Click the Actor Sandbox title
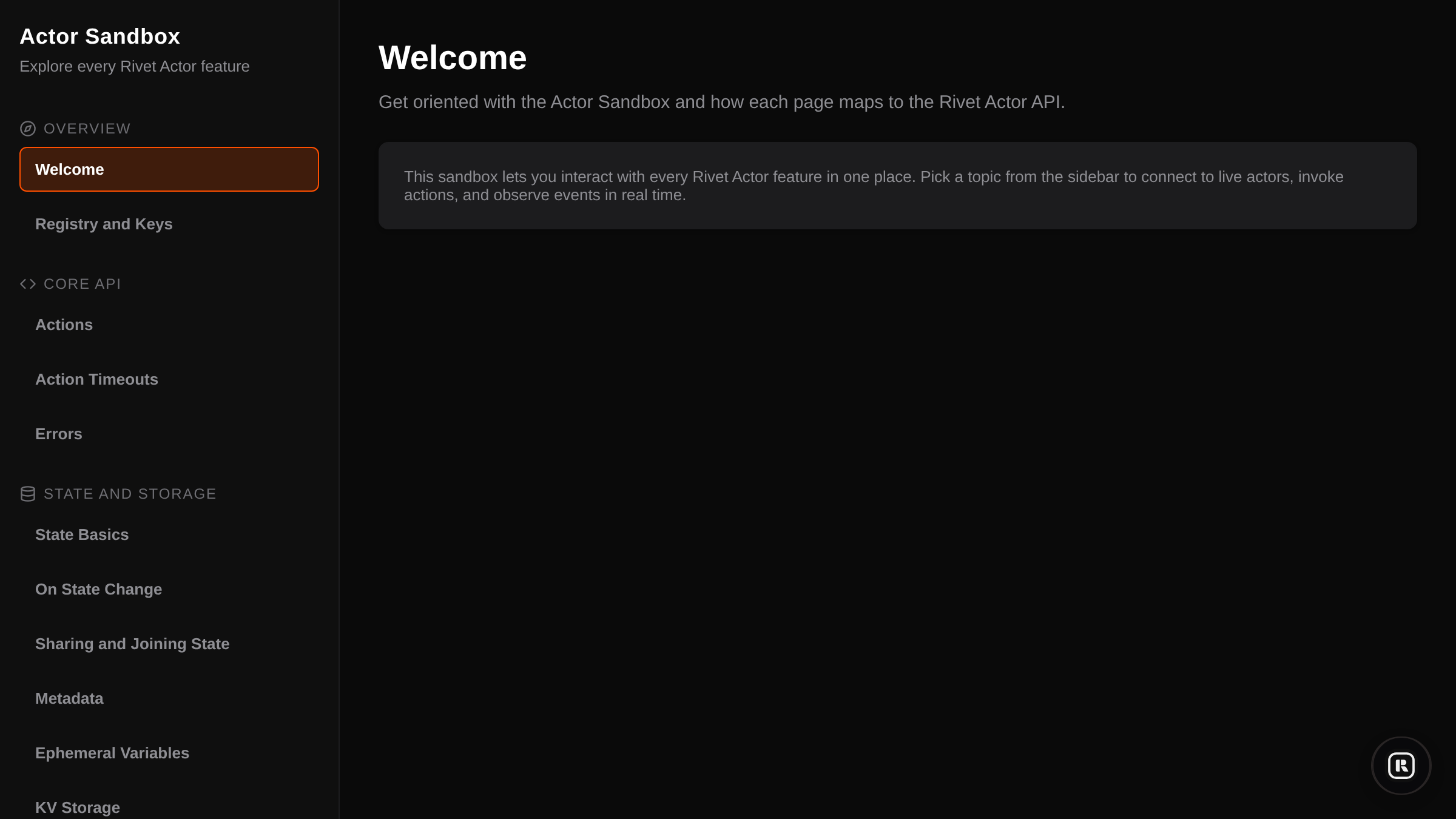The width and height of the screenshot is (1456, 819). [x=99, y=36]
